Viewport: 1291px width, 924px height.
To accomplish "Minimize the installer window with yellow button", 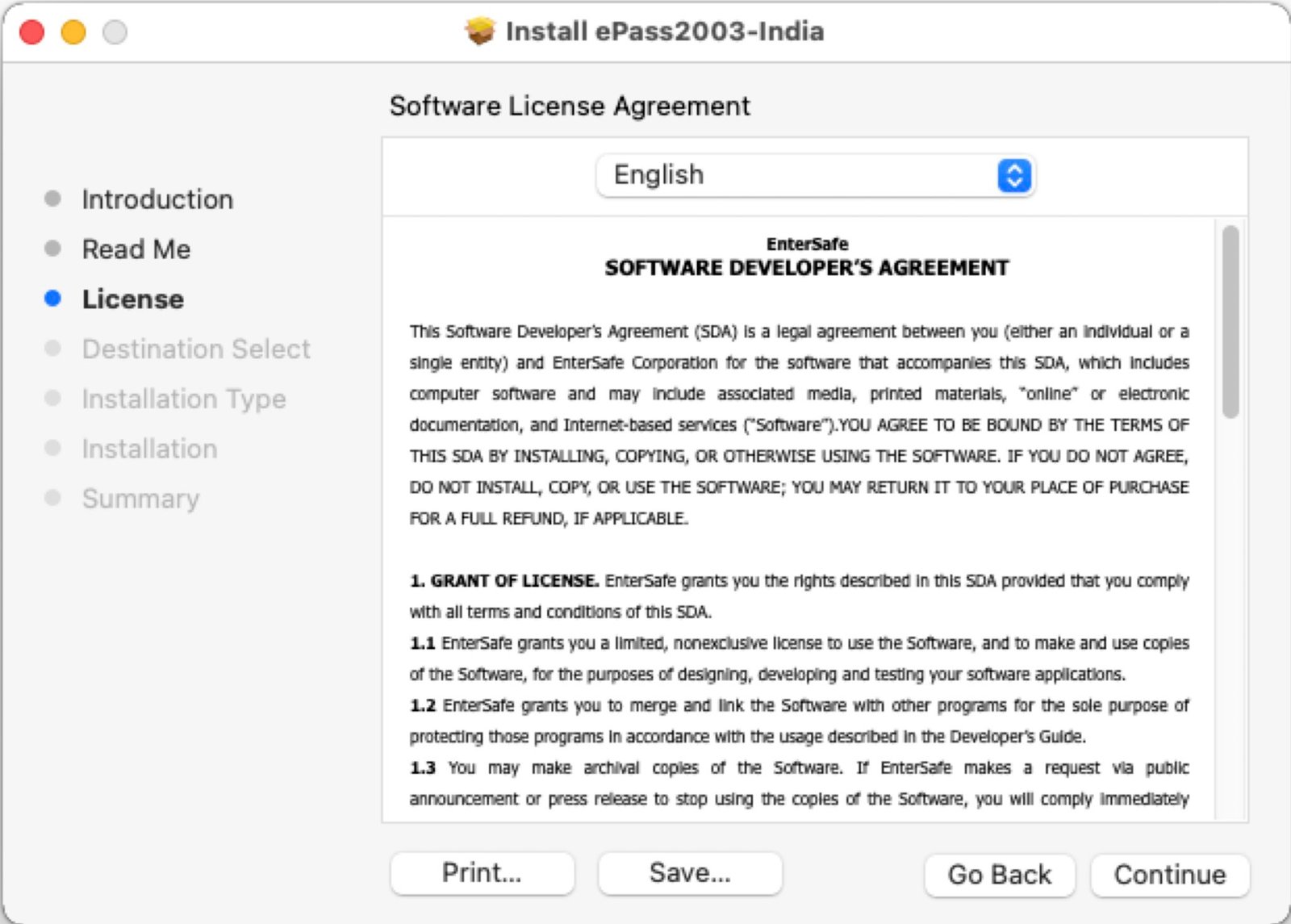I will click(73, 32).
